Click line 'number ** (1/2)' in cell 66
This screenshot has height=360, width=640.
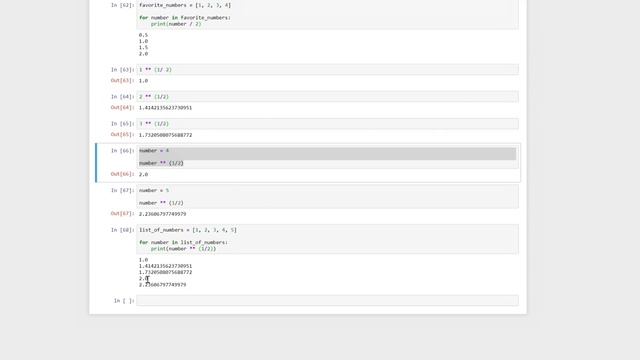tap(161, 163)
